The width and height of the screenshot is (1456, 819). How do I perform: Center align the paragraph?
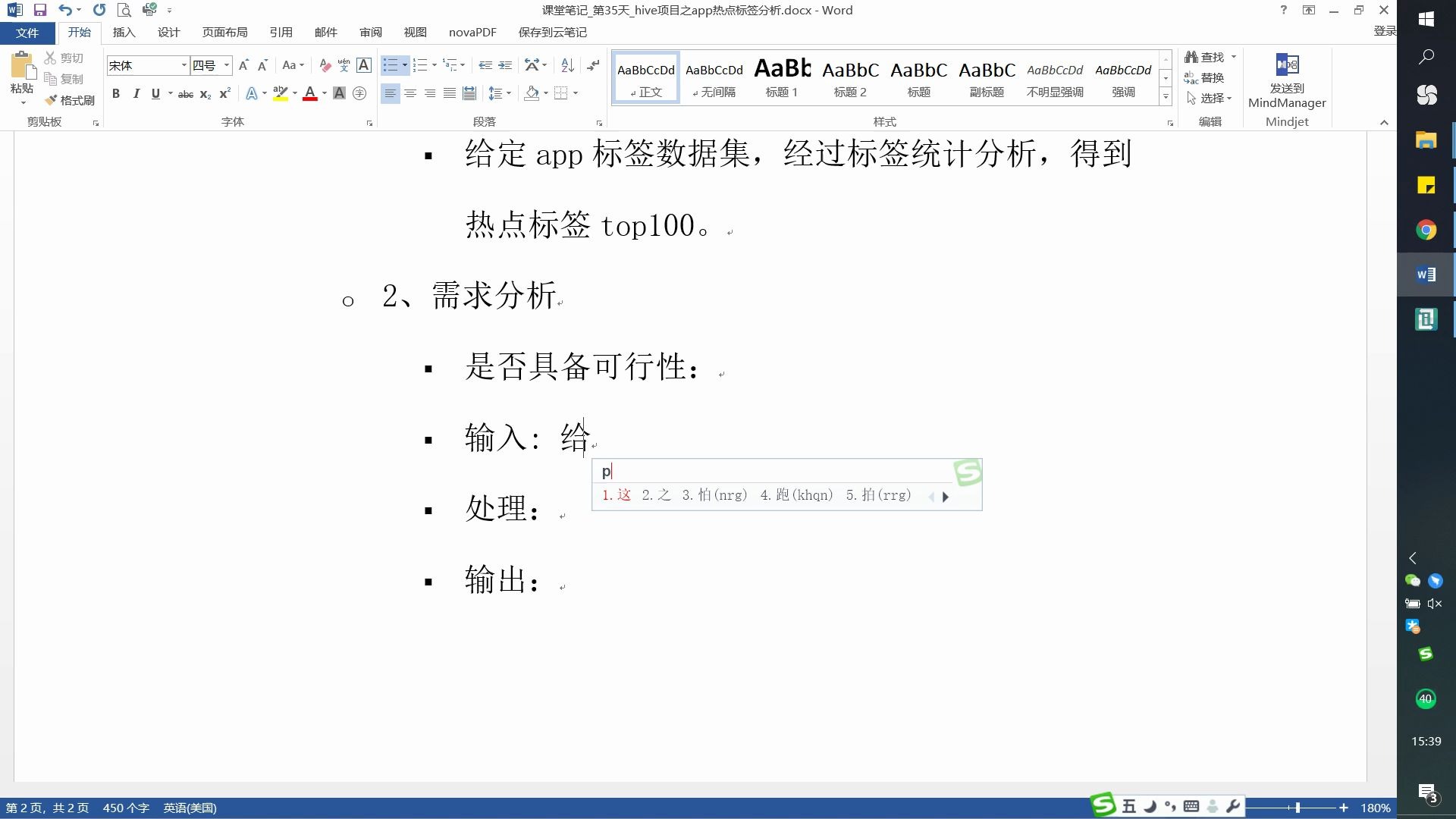click(x=410, y=93)
